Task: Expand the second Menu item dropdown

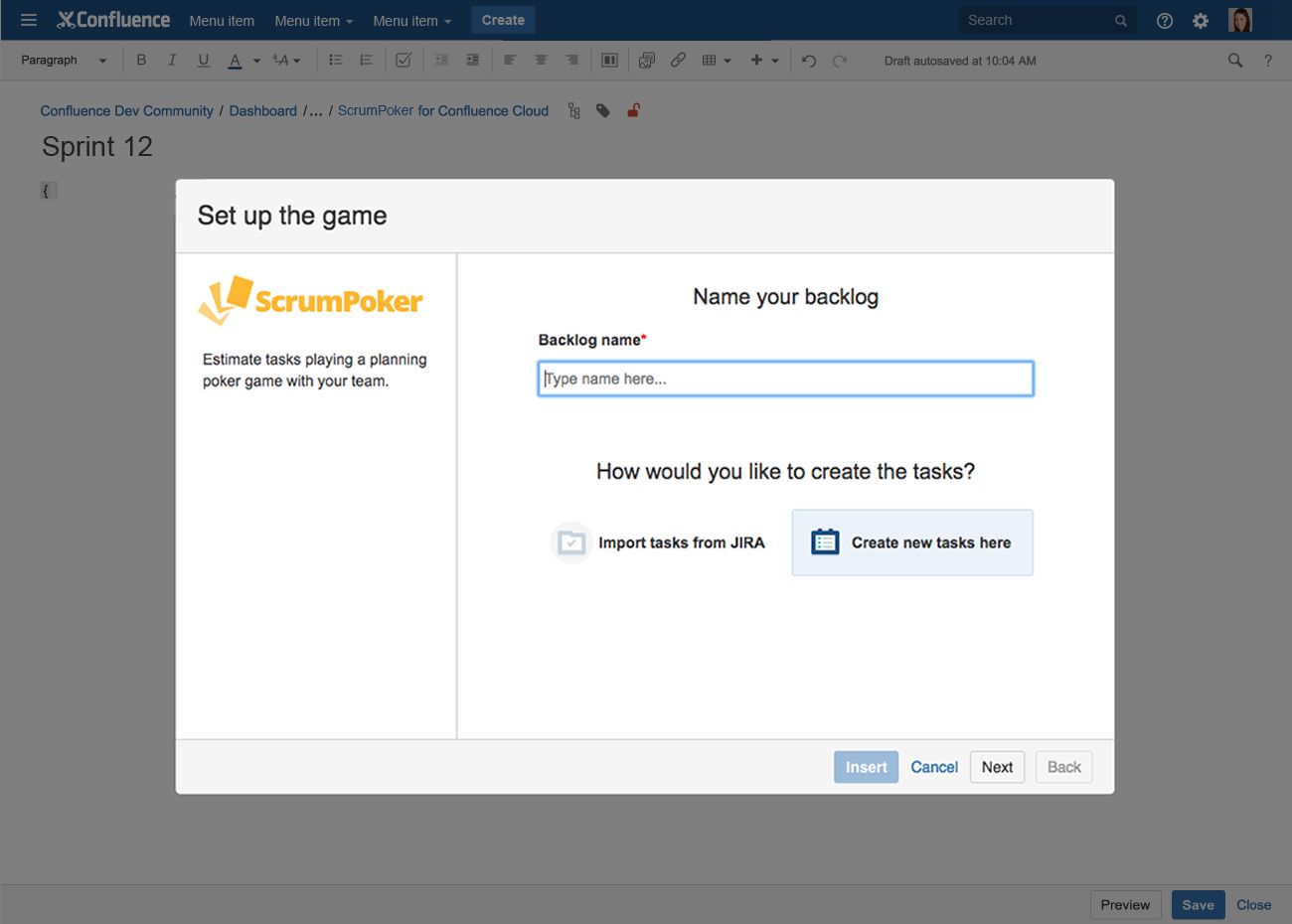Action: click(x=313, y=21)
